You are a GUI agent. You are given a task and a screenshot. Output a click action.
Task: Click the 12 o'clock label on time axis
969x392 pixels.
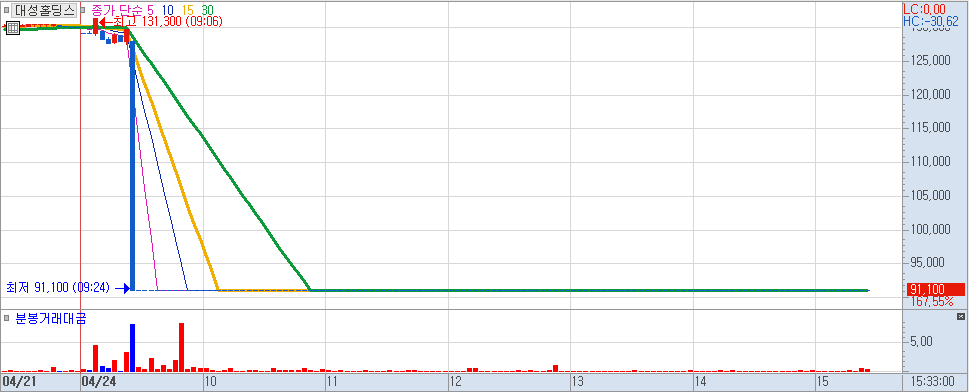(456, 381)
